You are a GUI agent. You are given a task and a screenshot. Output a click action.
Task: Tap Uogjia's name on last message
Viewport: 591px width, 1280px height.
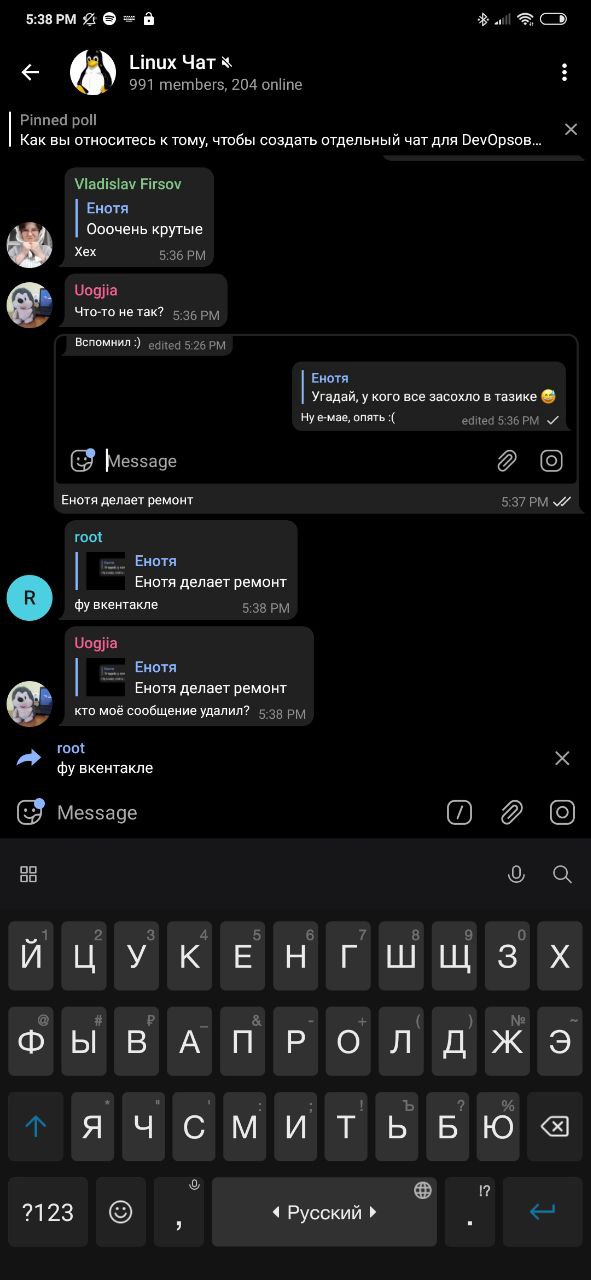click(96, 643)
